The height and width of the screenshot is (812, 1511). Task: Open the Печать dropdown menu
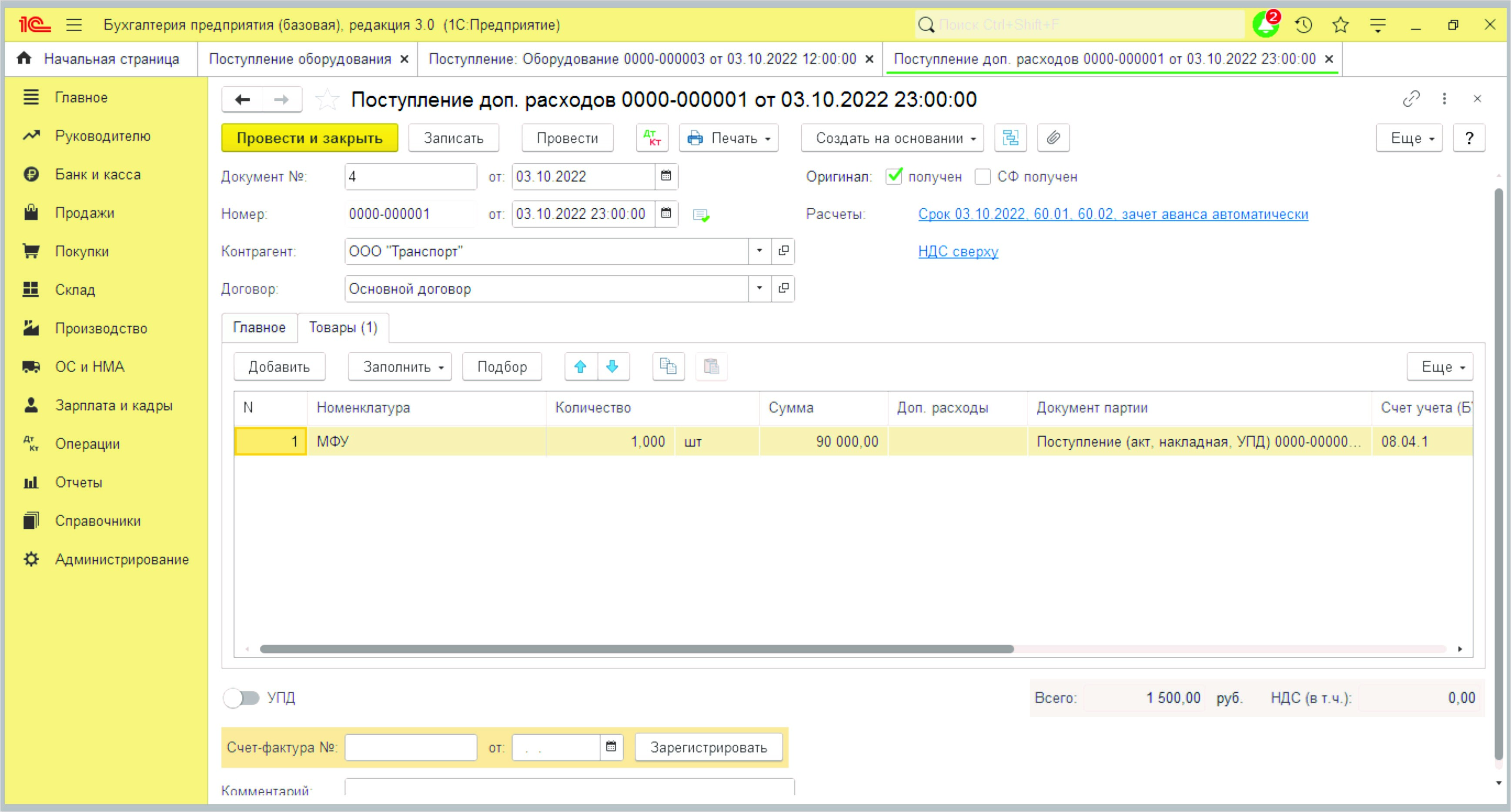(729, 138)
